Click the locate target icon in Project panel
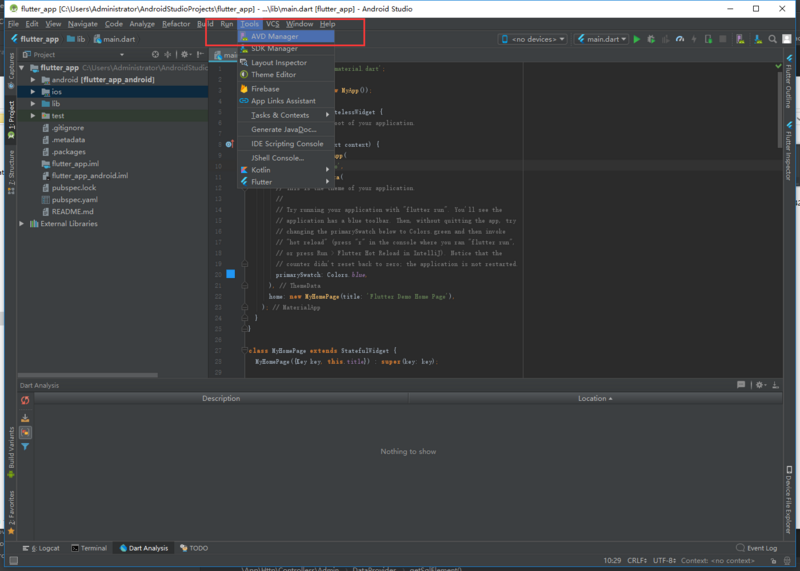This screenshot has width=800, height=571. click(x=155, y=55)
